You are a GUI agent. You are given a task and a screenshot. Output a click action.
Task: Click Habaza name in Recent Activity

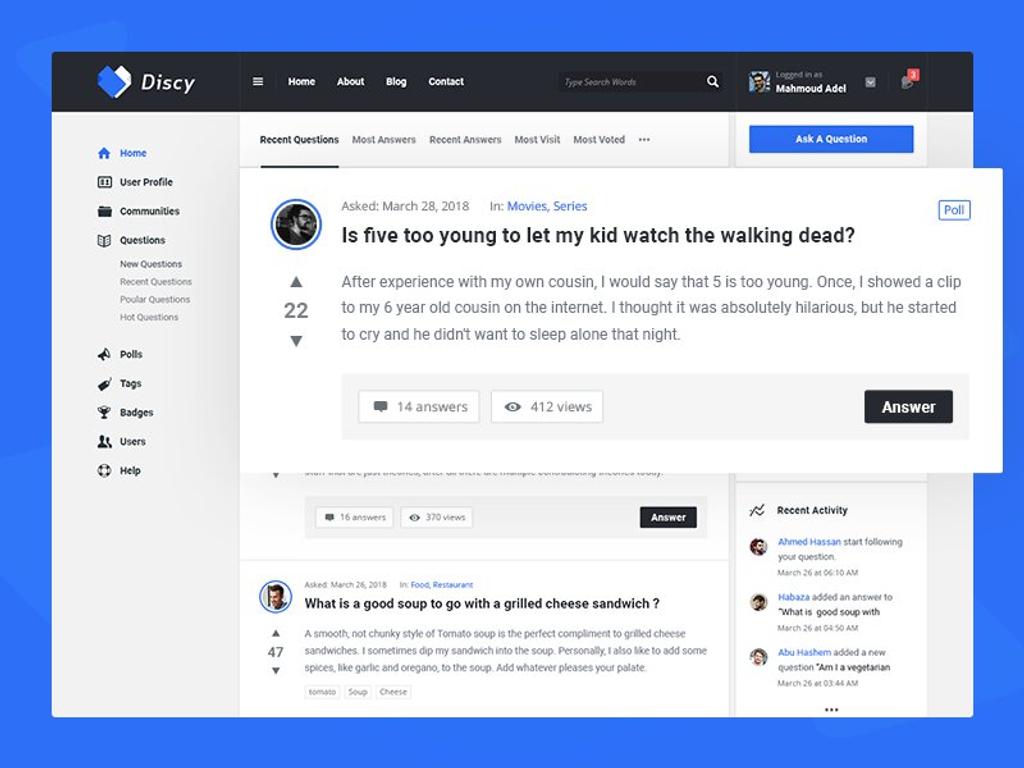click(x=793, y=597)
